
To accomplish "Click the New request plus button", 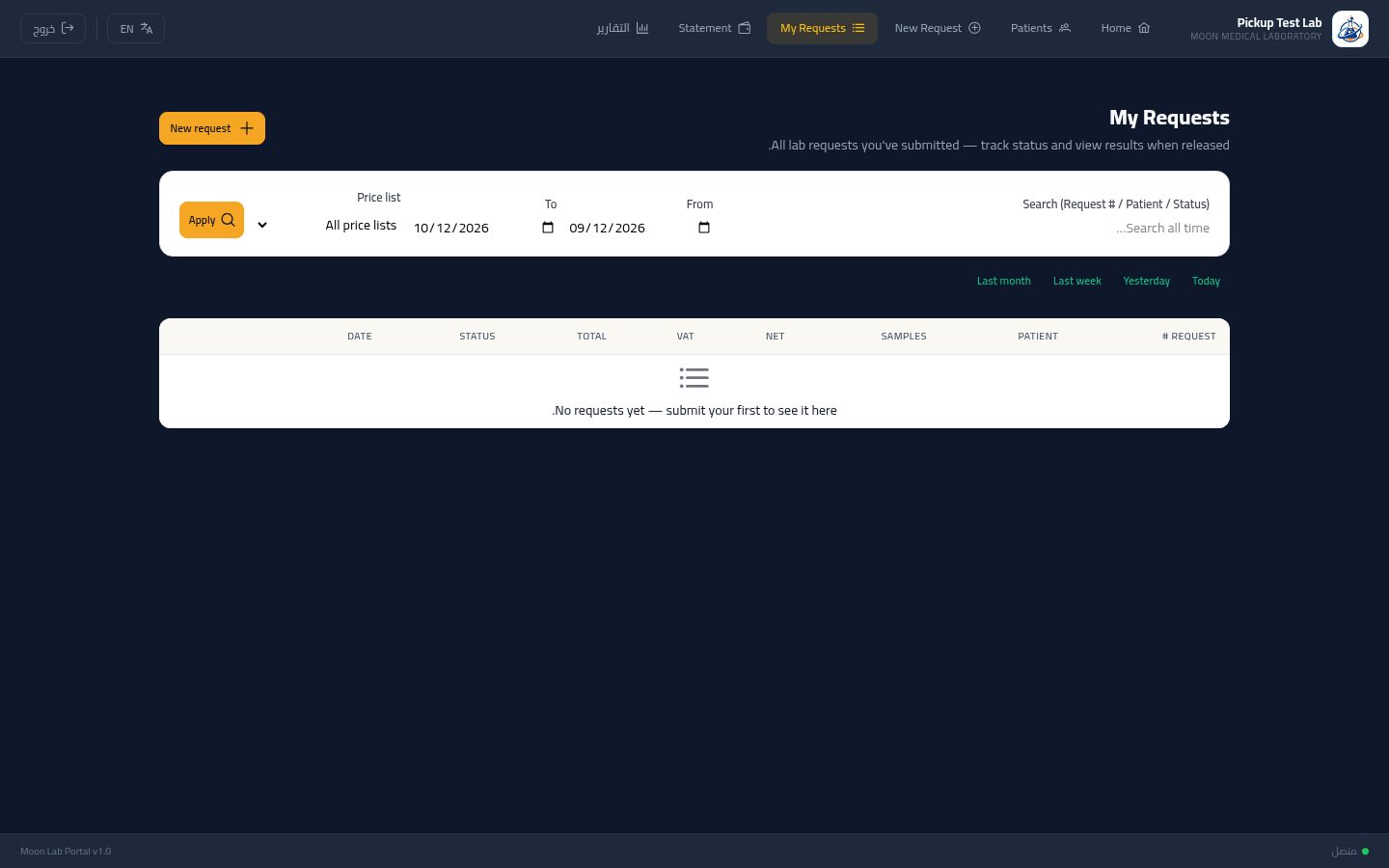I will point(212,128).
